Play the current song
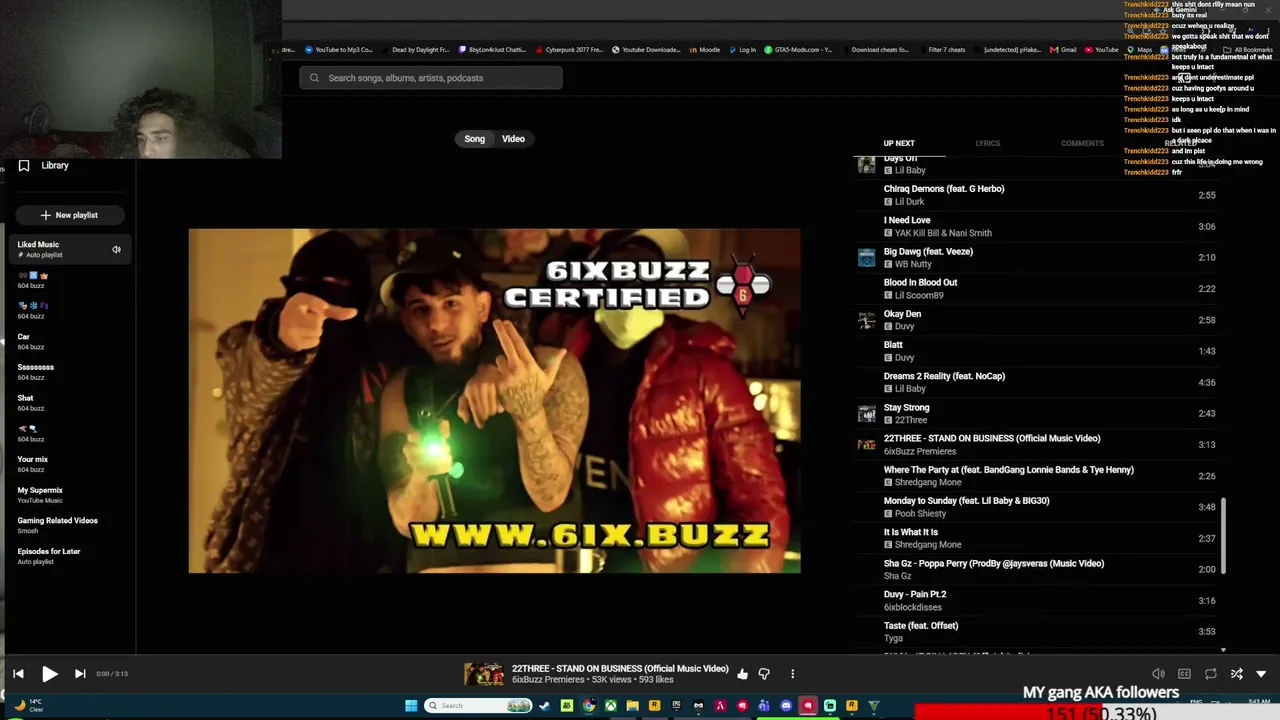The height and width of the screenshot is (720, 1280). pos(49,674)
